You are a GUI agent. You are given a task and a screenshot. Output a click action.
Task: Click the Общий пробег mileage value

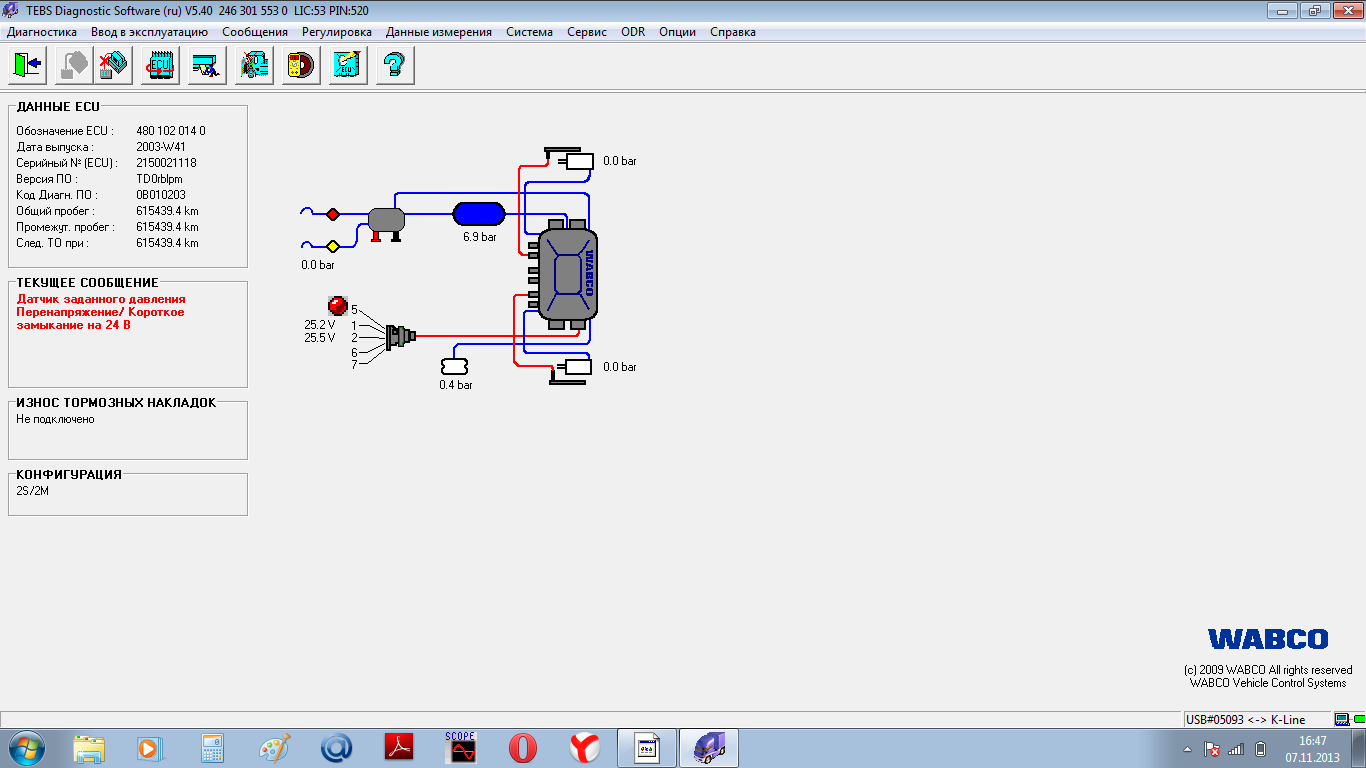pyautogui.click(x=167, y=211)
